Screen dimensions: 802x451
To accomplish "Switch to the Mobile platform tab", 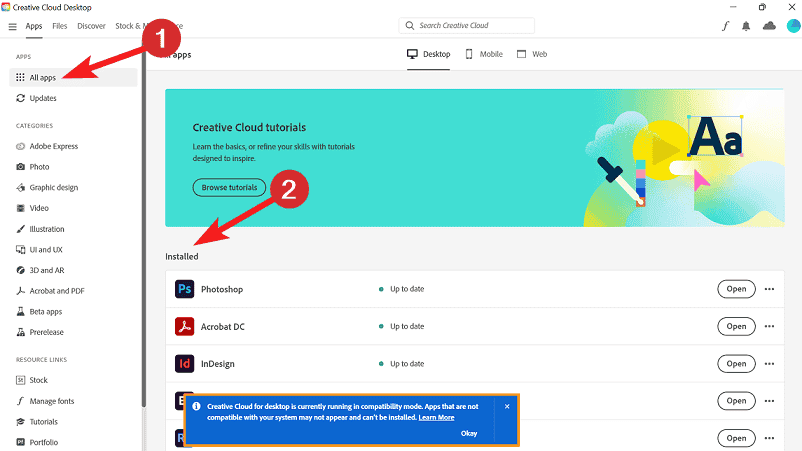I will click(x=484, y=54).
